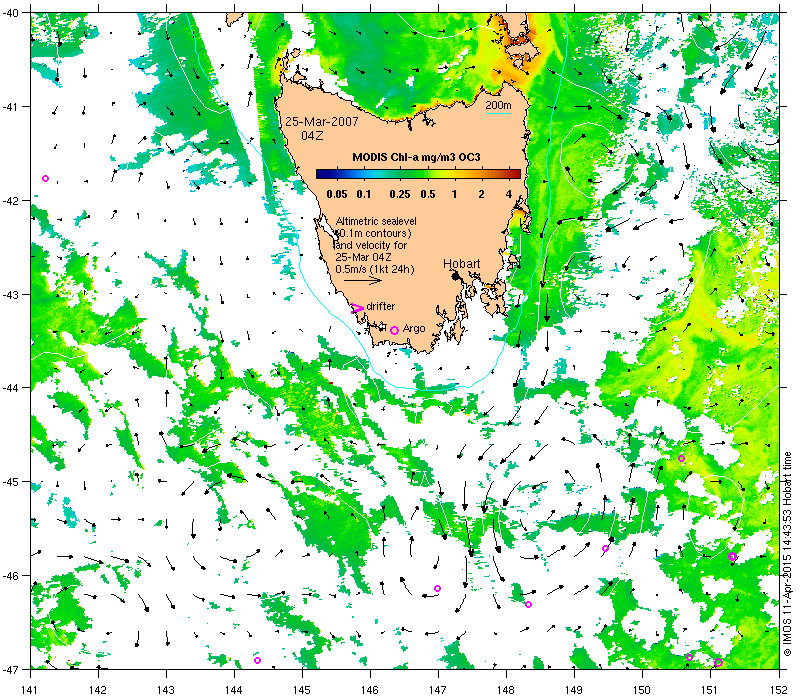Click the 0.5m/s velocity scale arrow
This screenshot has height=700, width=800.
coord(363,280)
